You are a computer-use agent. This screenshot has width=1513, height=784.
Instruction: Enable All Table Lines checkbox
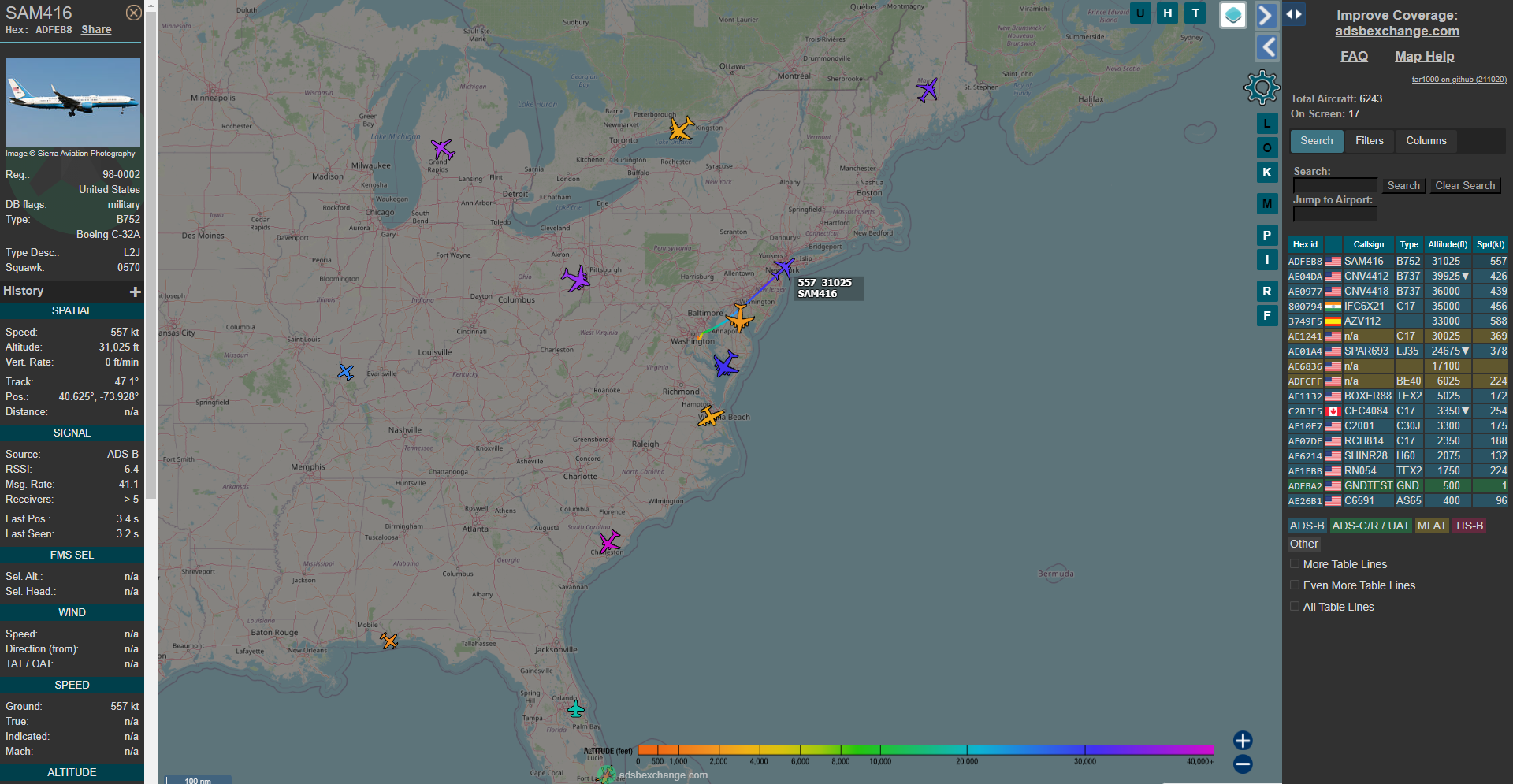click(x=1295, y=607)
